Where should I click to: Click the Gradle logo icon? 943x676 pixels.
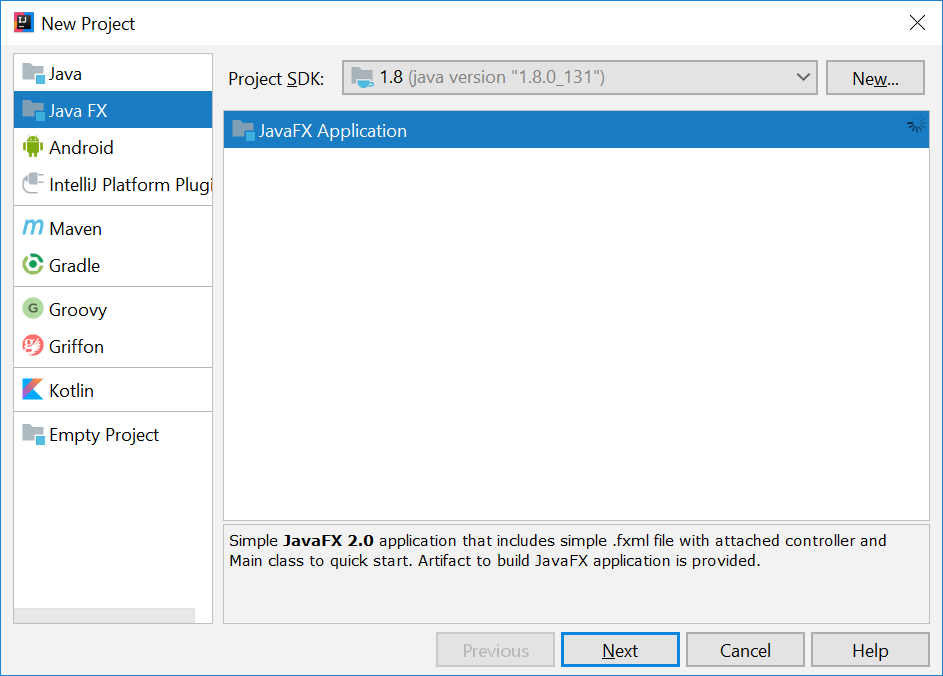[33, 265]
